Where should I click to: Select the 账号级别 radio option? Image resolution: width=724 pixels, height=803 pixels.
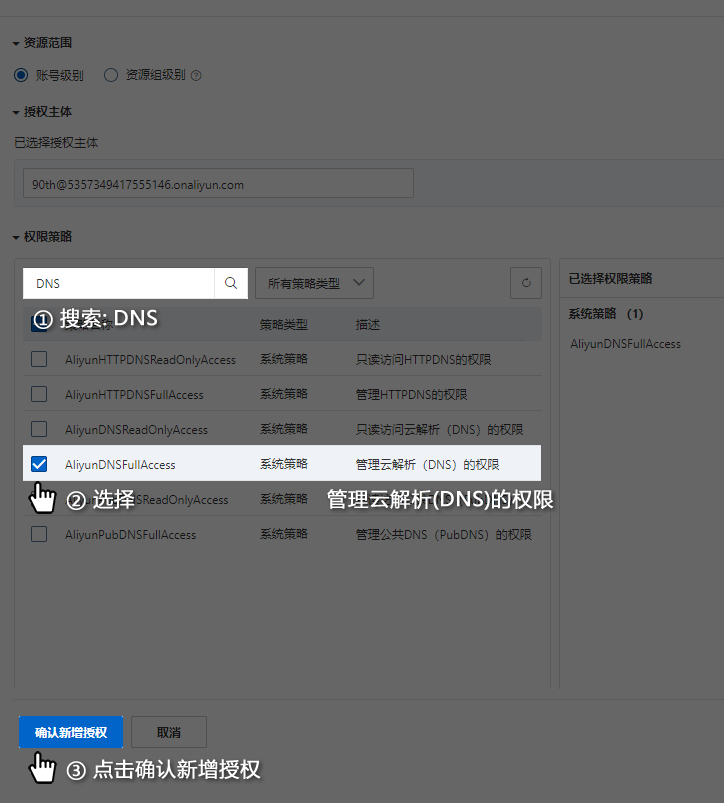(21, 75)
